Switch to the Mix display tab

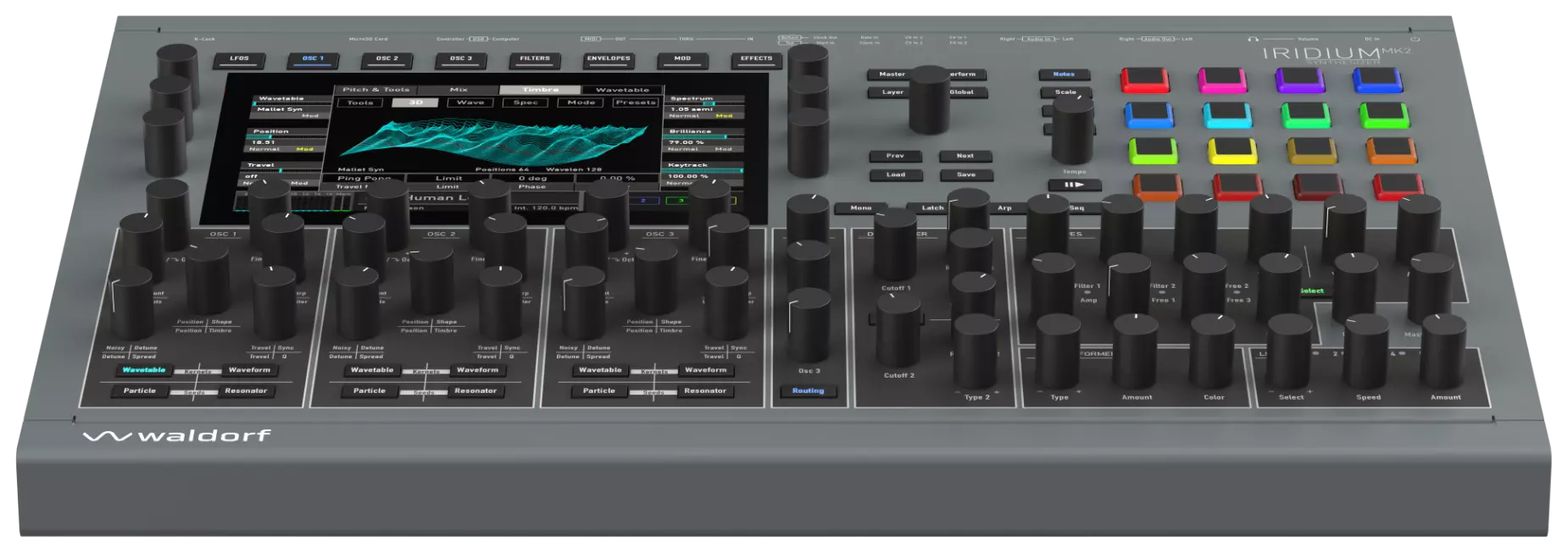pyautogui.click(x=459, y=90)
